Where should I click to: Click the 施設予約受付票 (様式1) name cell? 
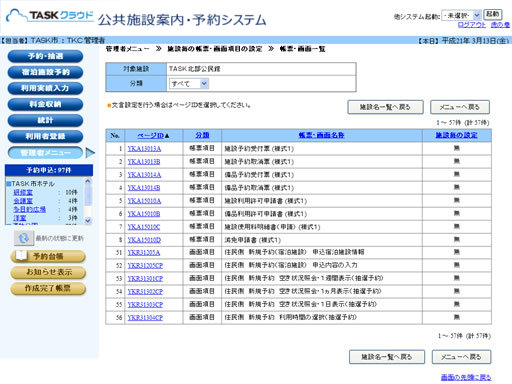coord(322,149)
